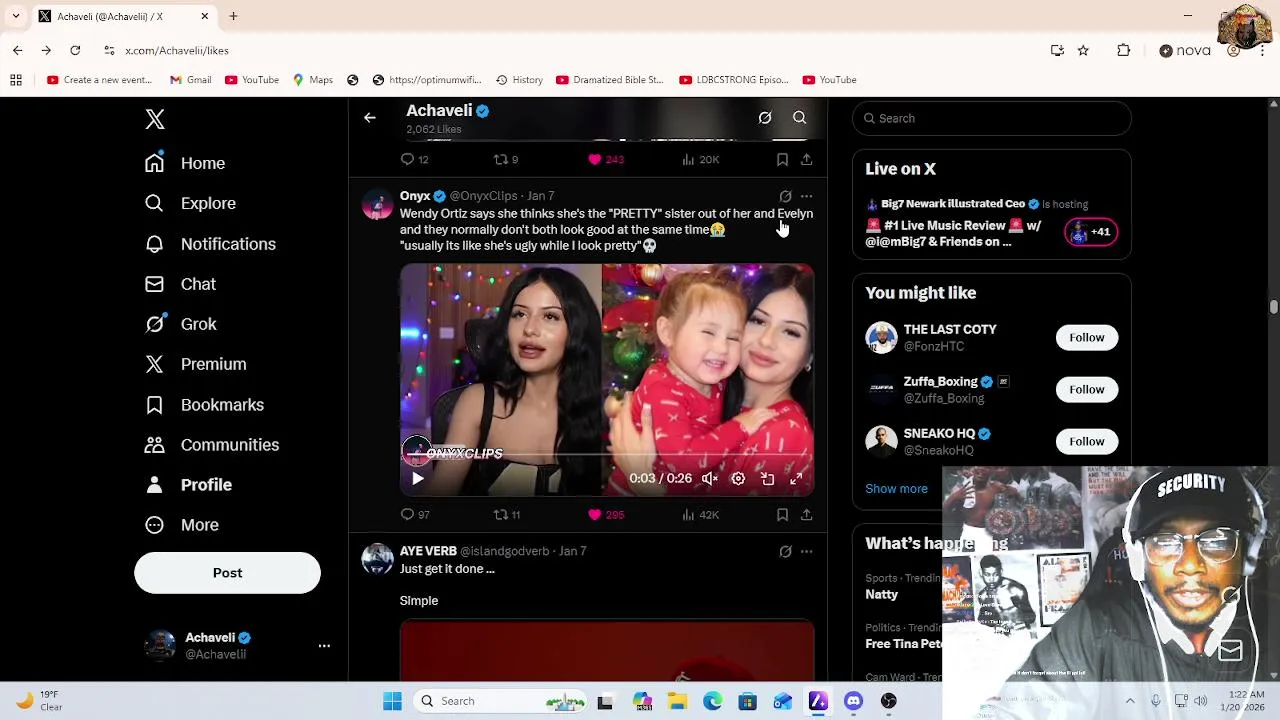View analytics of post with 20K views
The image size is (1280, 720).
700,160
